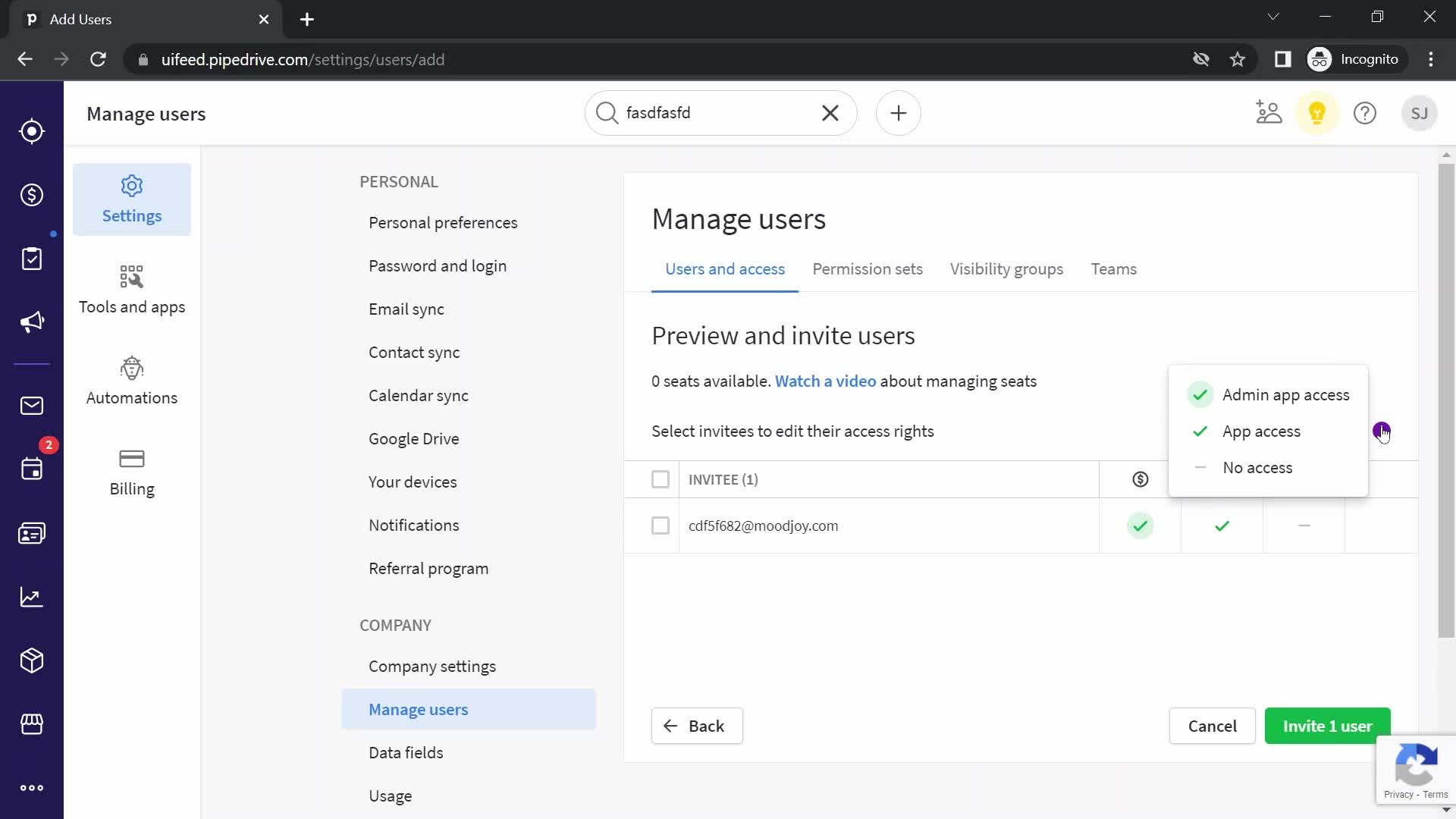Bookmark this page with star icon
Image resolution: width=1456 pixels, height=819 pixels.
pos(1238,59)
